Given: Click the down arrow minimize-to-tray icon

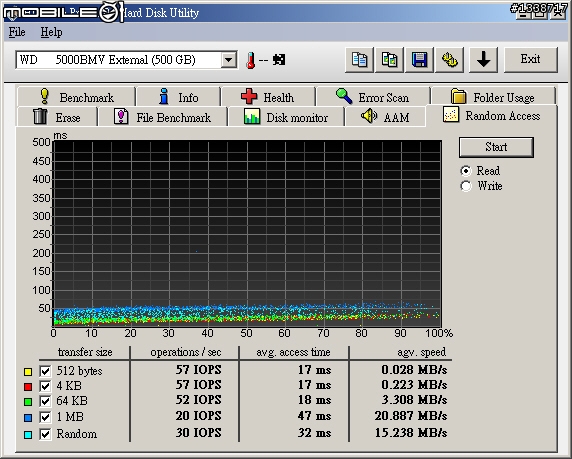Looking at the screenshot, I should click(x=483, y=59).
